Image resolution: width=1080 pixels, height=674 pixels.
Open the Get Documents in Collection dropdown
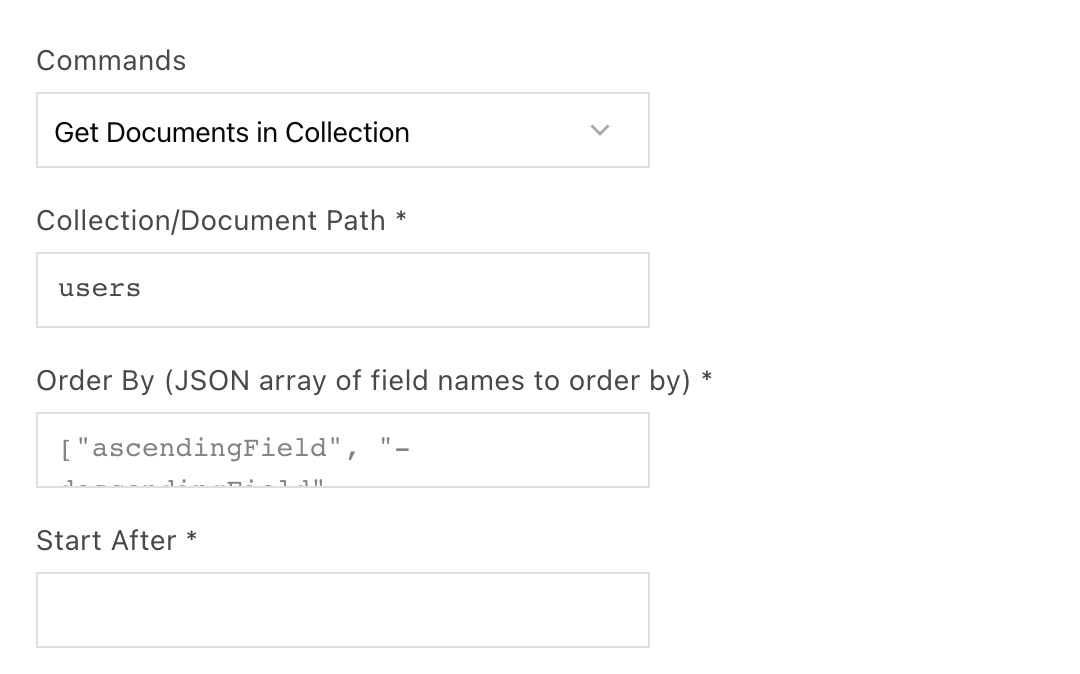point(343,130)
